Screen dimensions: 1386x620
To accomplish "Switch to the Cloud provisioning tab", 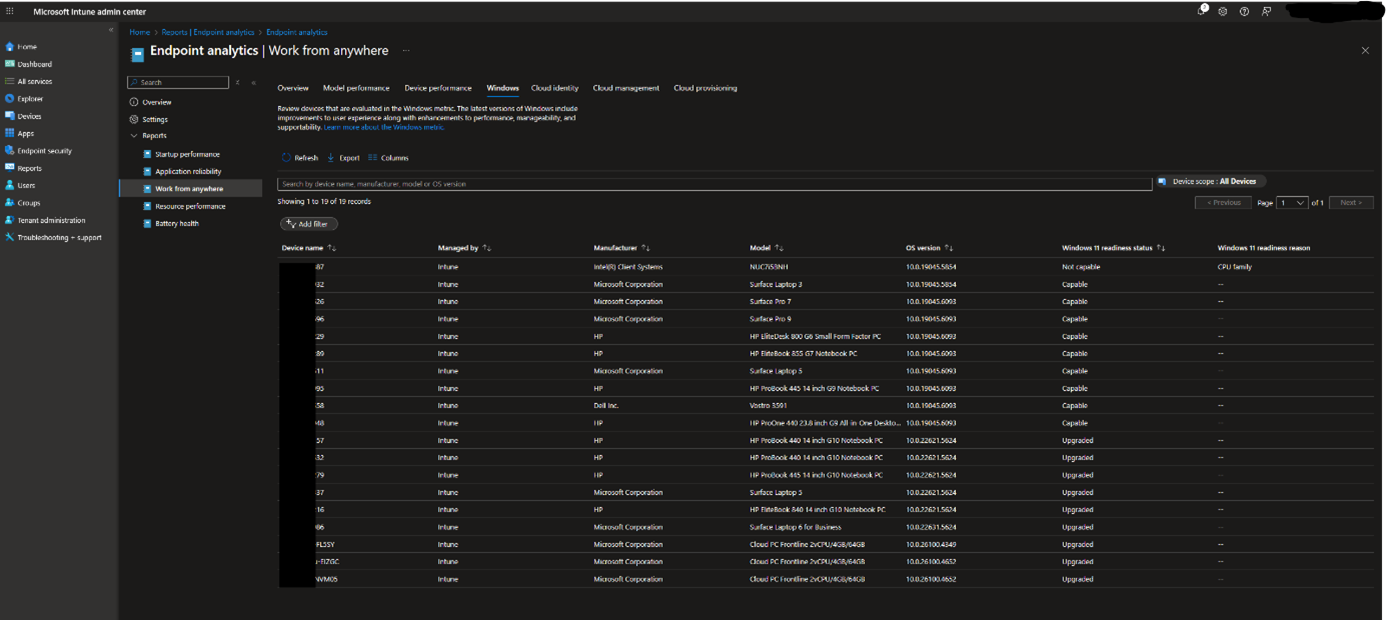I will pyautogui.click(x=705, y=88).
